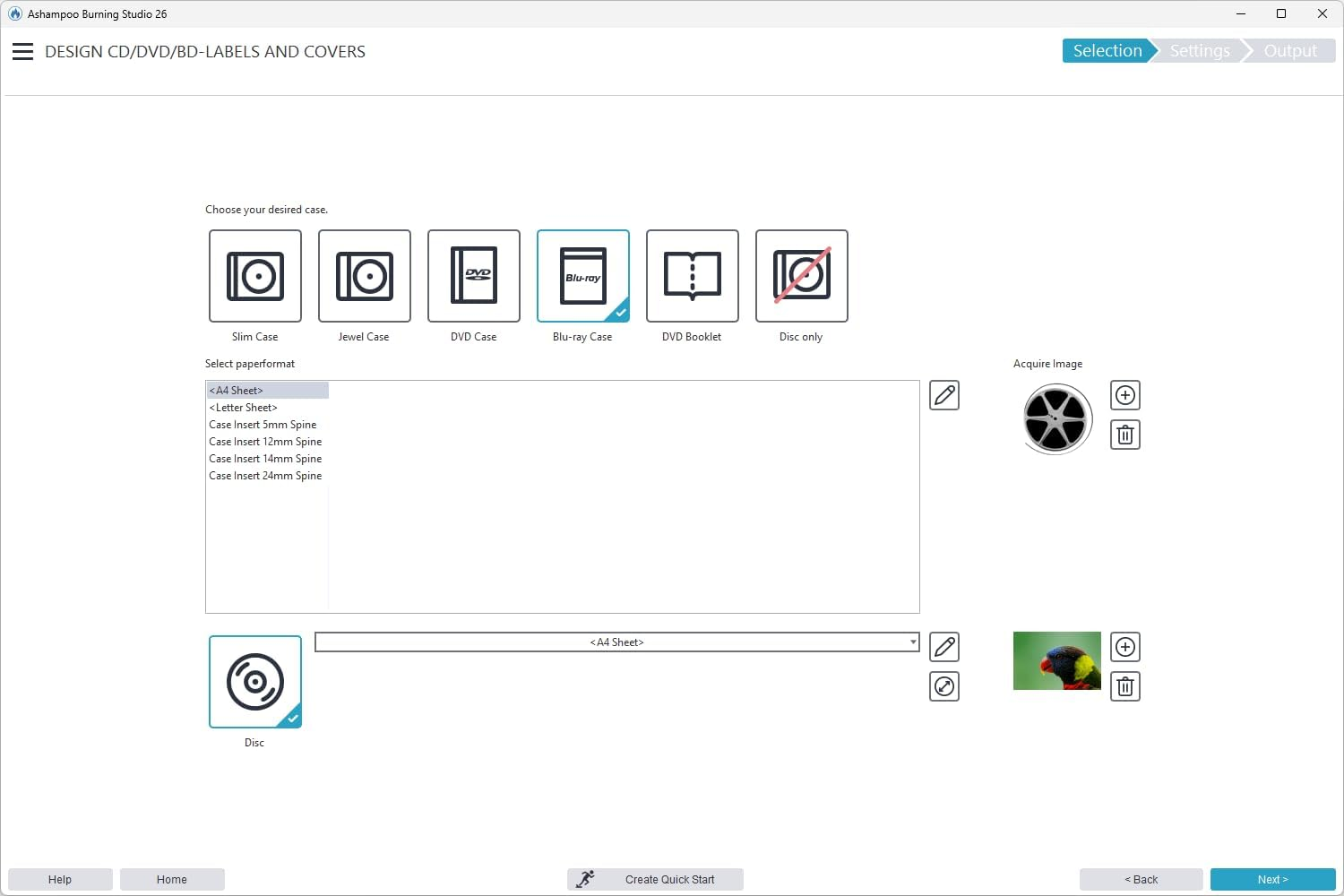
Task: Select Case Insert 12mm Spine format
Action: [x=265, y=441]
